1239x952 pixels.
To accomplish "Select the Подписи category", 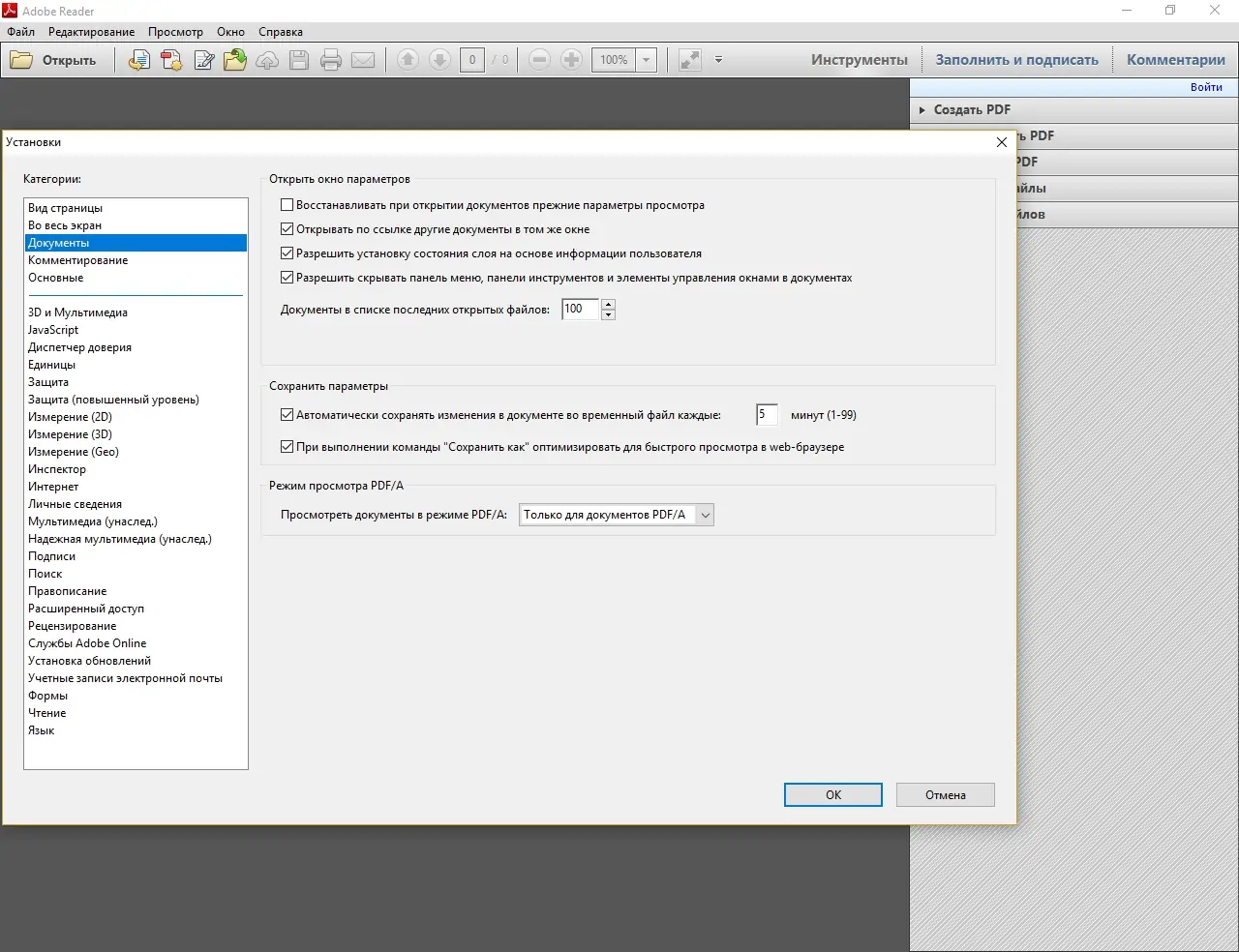I will tap(136, 556).
